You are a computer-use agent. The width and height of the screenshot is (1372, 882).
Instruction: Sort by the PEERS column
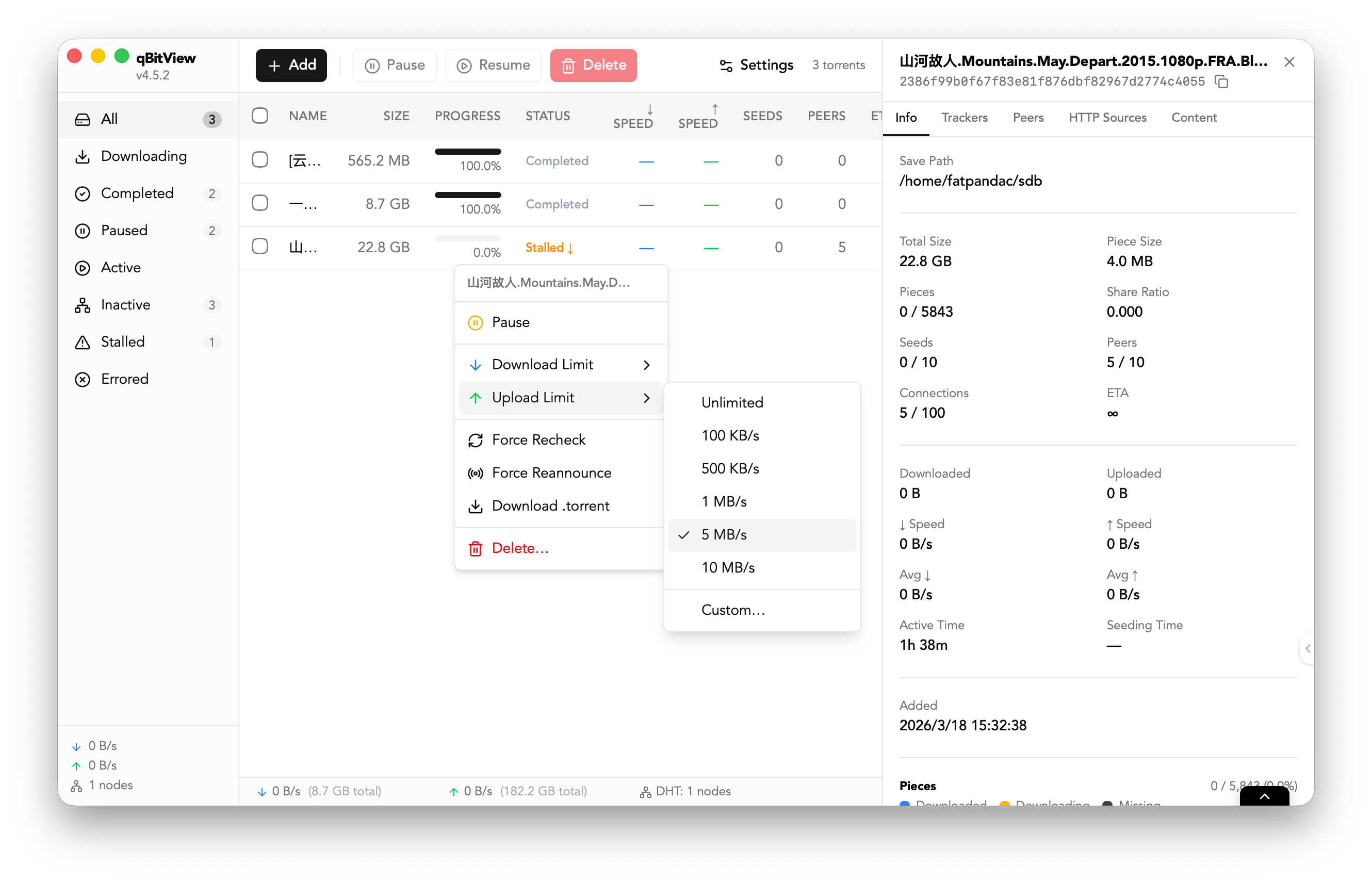click(826, 116)
